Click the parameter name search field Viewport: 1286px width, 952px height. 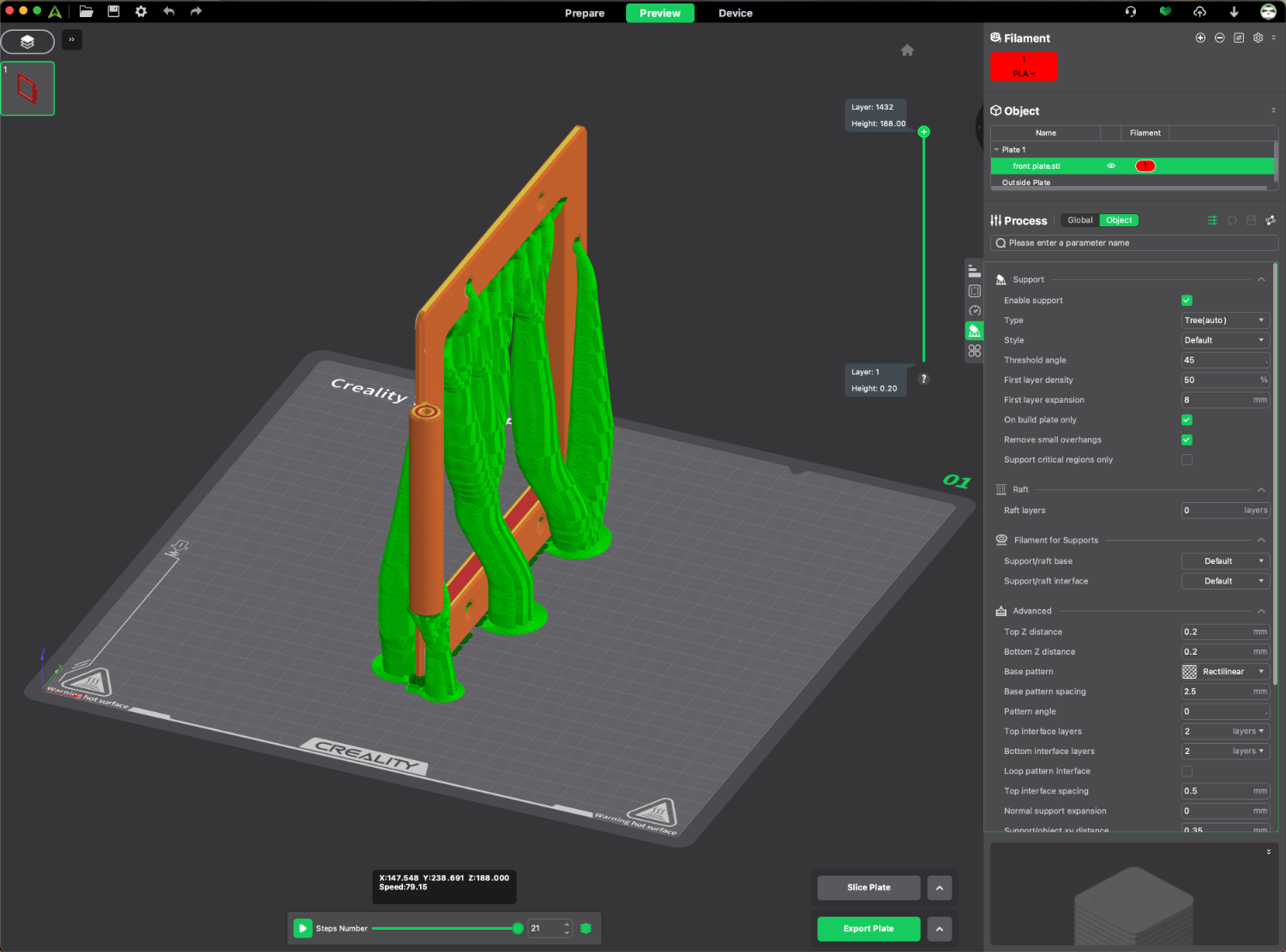[x=1134, y=243]
